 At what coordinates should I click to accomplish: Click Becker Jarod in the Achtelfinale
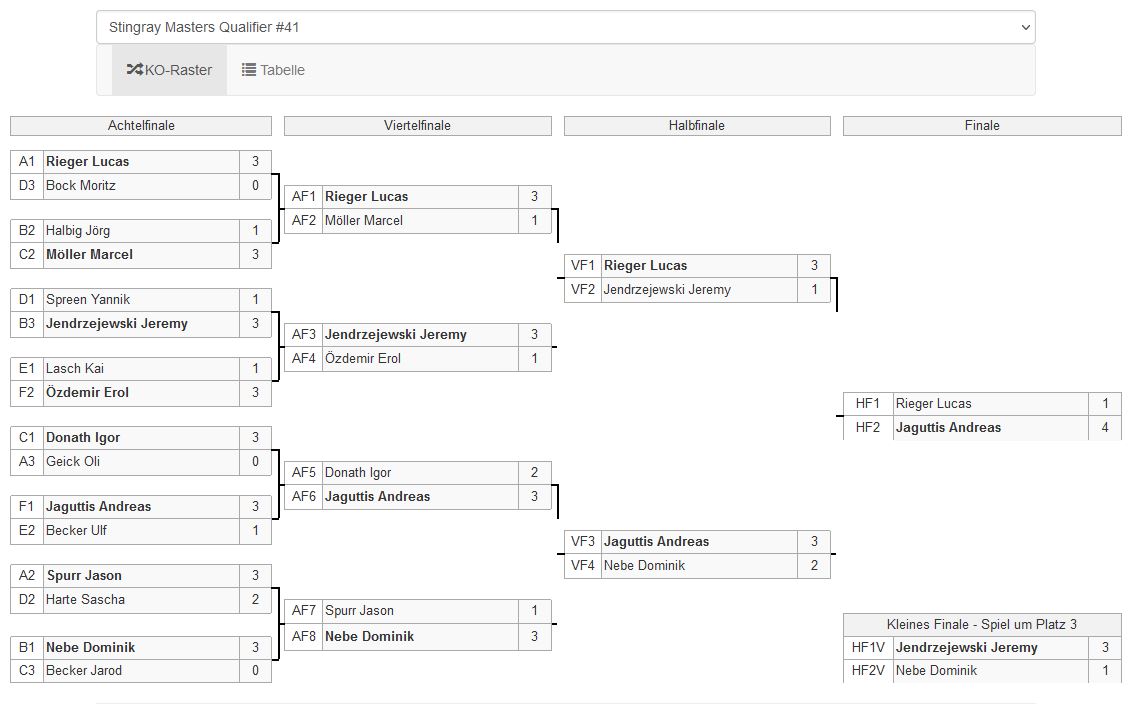[84, 671]
